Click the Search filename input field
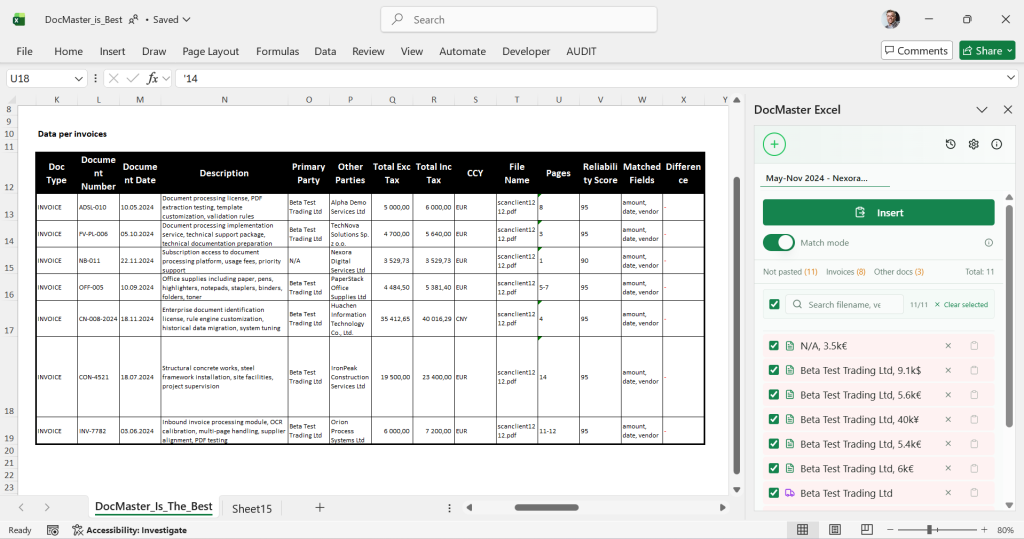 pyautogui.click(x=844, y=304)
